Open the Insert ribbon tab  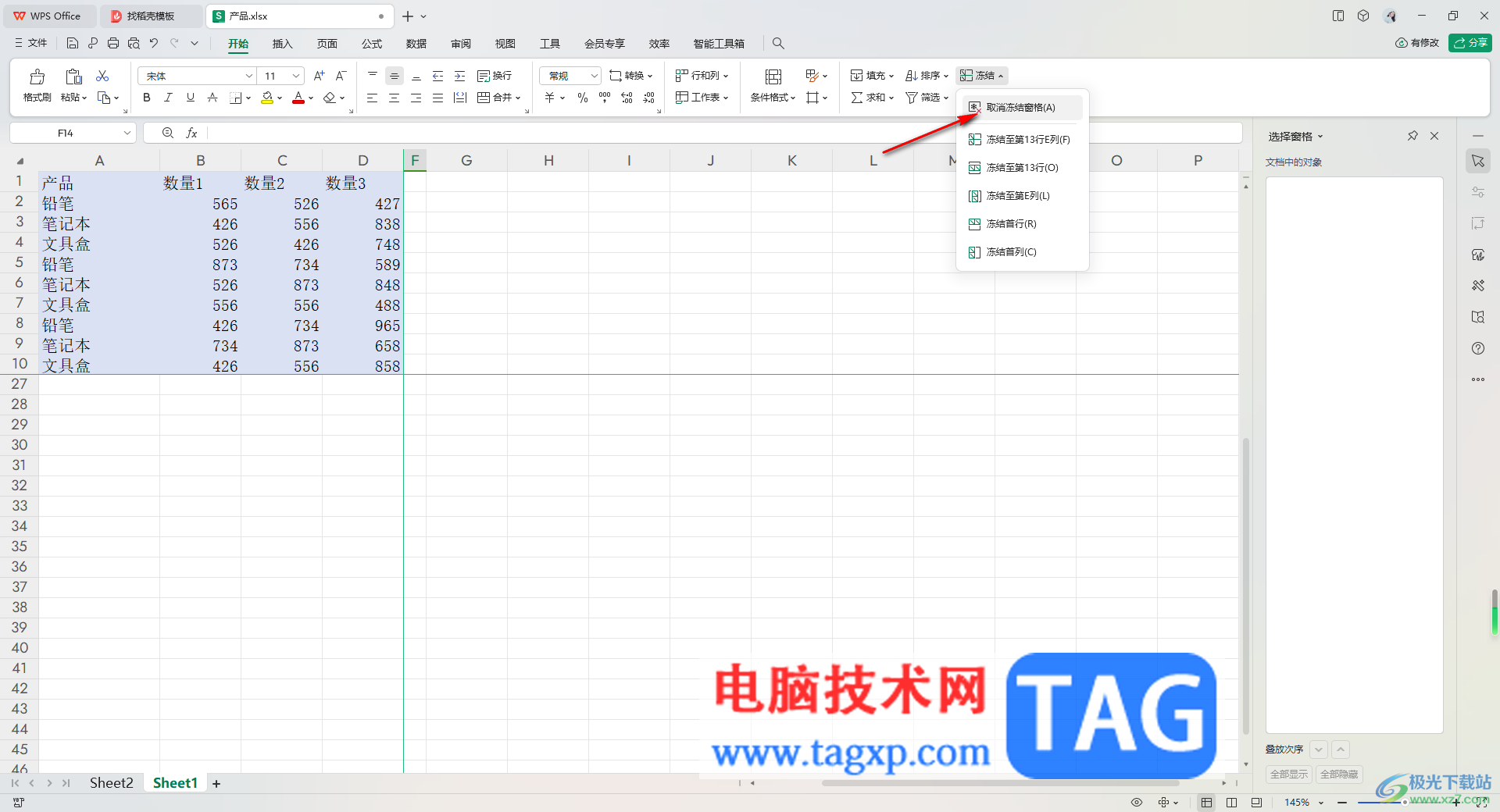282,44
